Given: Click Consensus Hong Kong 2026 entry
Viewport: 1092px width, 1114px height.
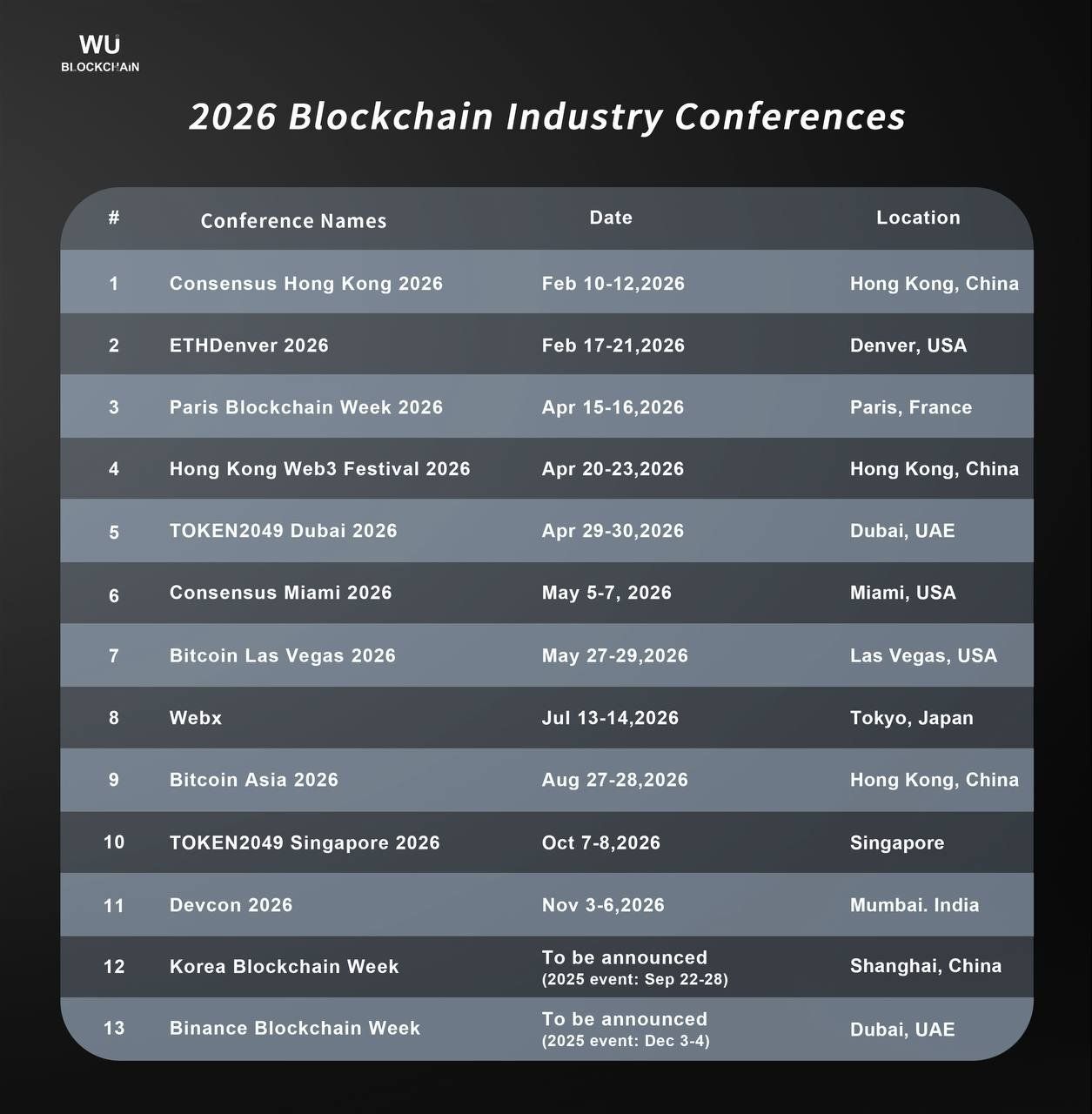Looking at the screenshot, I should coord(306,284).
